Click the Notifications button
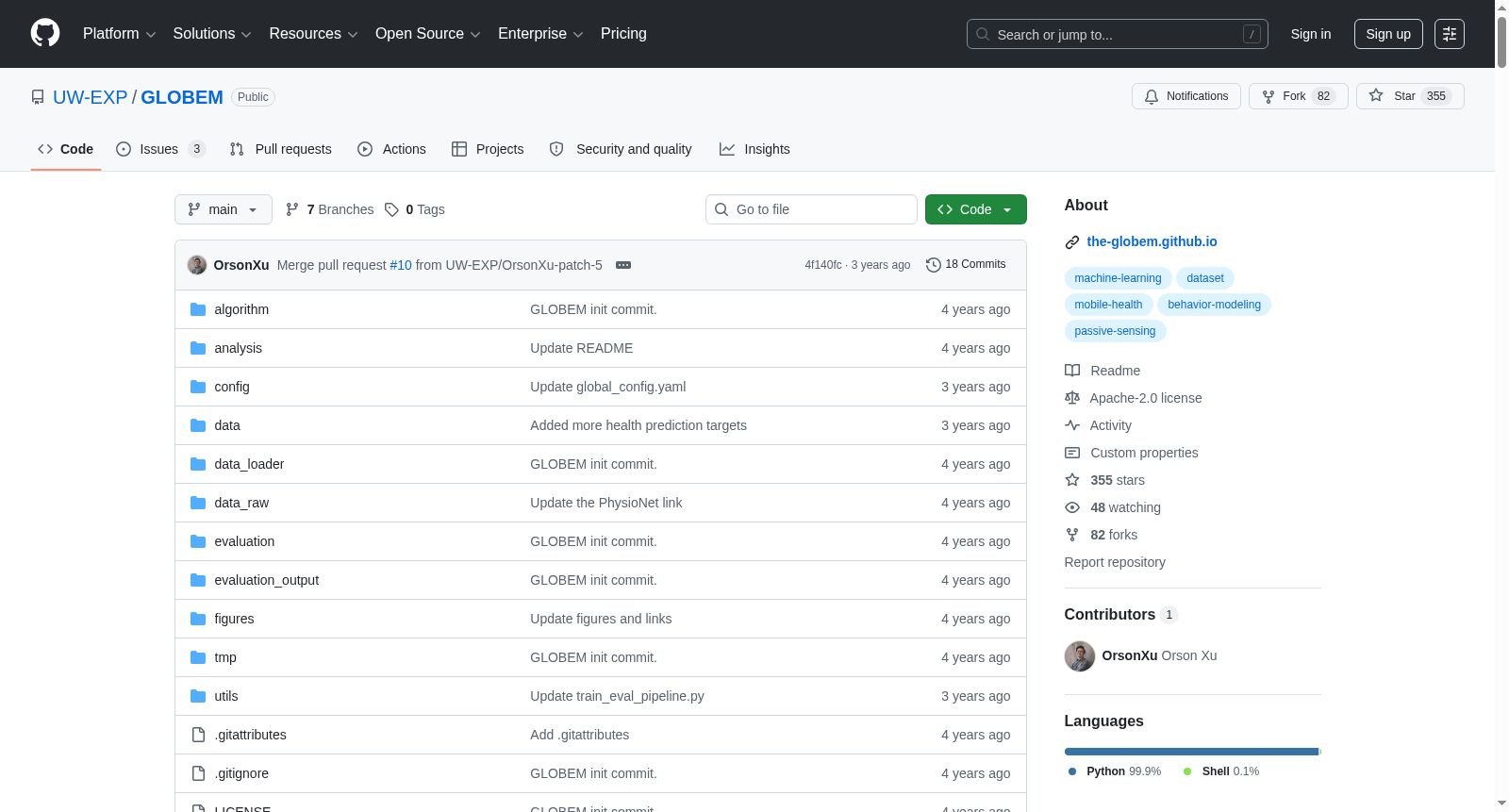This screenshot has height=812, width=1509. [1186, 96]
